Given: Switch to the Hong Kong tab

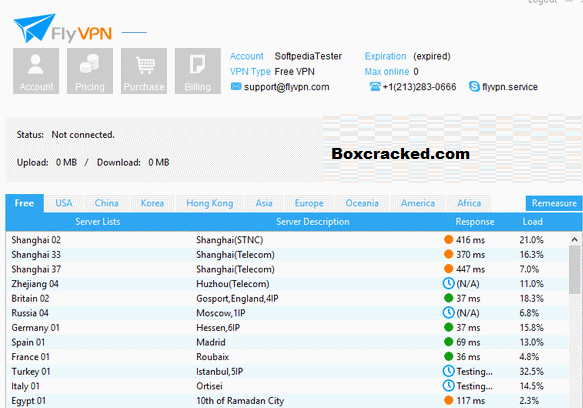Looking at the screenshot, I should (x=210, y=203).
